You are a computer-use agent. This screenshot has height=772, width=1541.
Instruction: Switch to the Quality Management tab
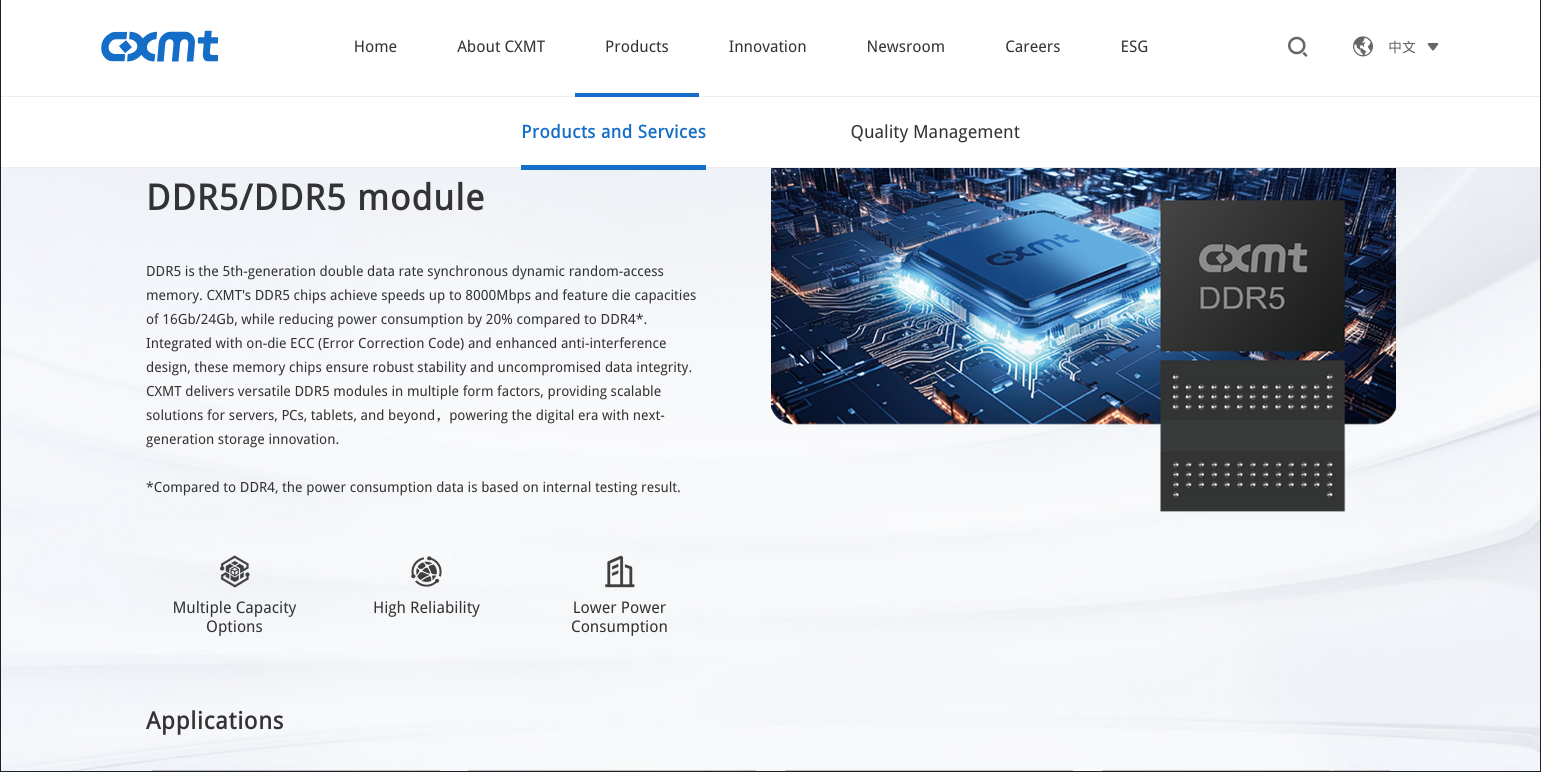934,132
